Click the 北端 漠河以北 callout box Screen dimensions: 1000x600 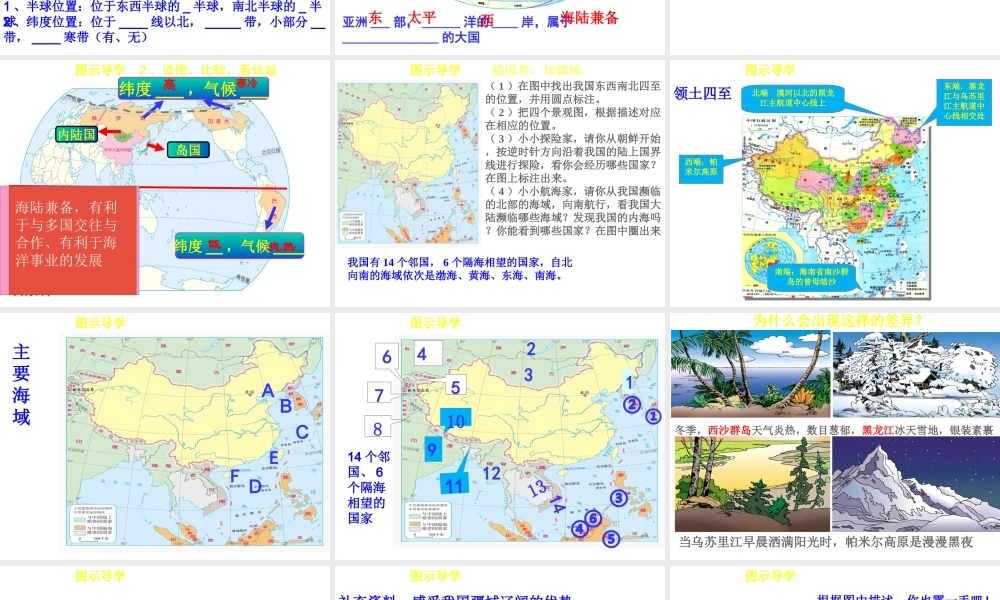pyautogui.click(x=793, y=98)
